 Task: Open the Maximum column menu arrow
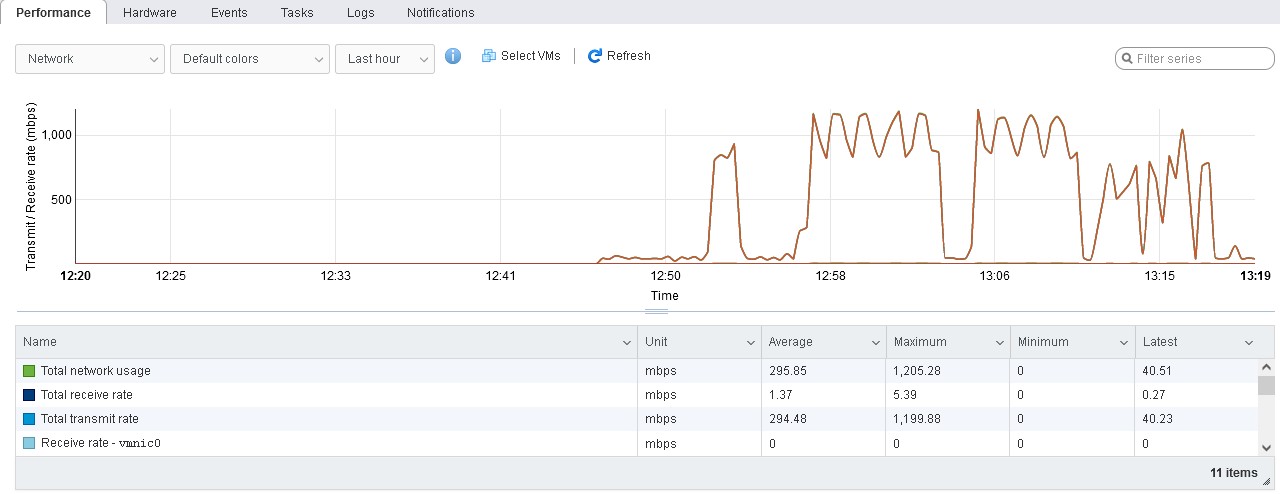[x=999, y=343]
